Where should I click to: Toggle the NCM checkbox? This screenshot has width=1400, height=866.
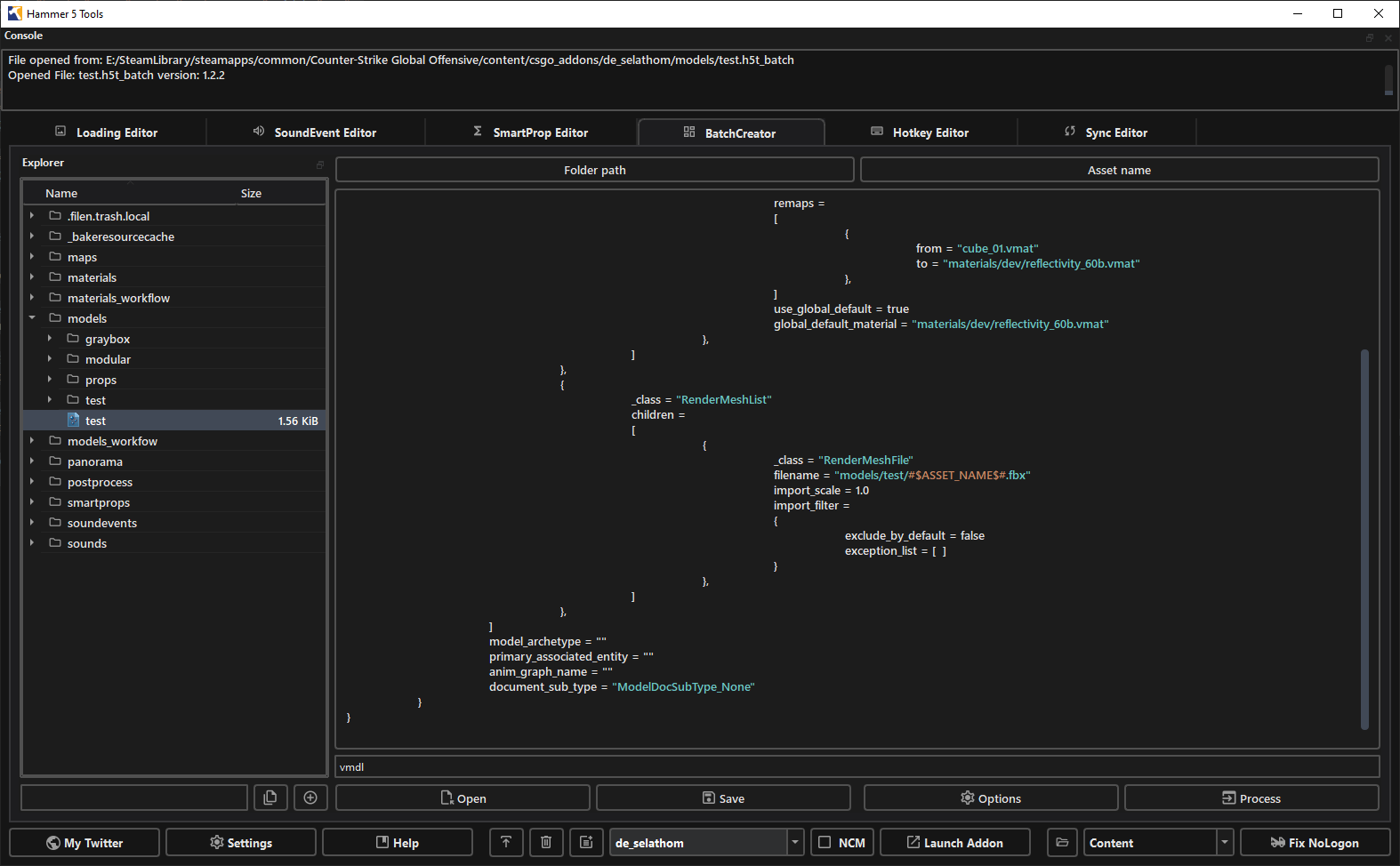(825, 842)
